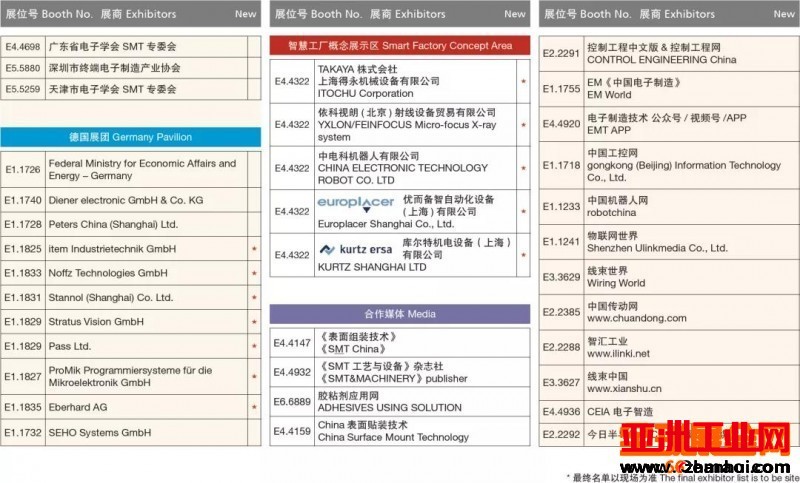The width and height of the screenshot is (800, 483).
Task: Select the 德国展团 Germany Pavilion section banner
Action: pos(131,137)
